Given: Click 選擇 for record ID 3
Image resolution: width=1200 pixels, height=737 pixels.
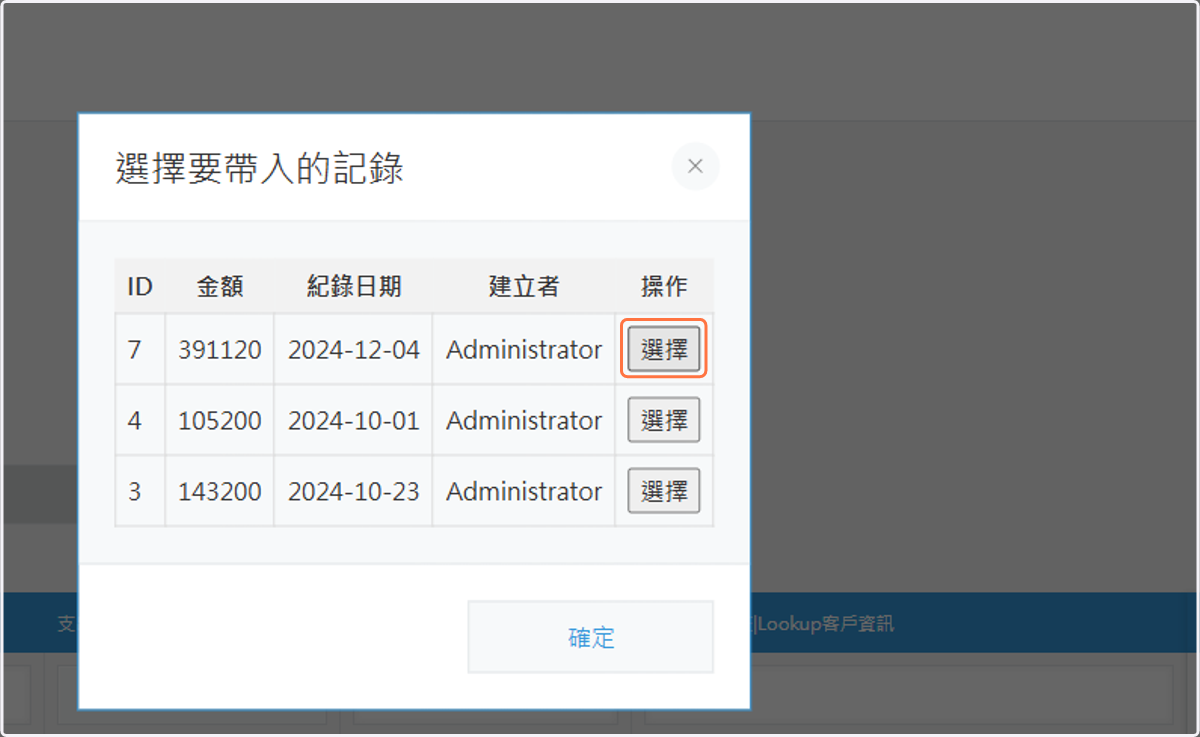Looking at the screenshot, I should tap(664, 491).
